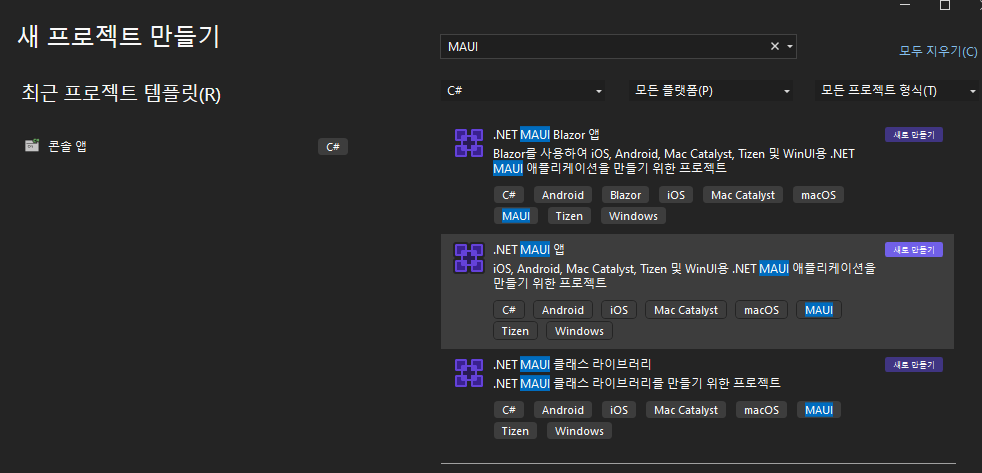Image resolution: width=982 pixels, height=473 pixels.
Task: Open the C# language filter dropdown
Action: click(x=523, y=90)
